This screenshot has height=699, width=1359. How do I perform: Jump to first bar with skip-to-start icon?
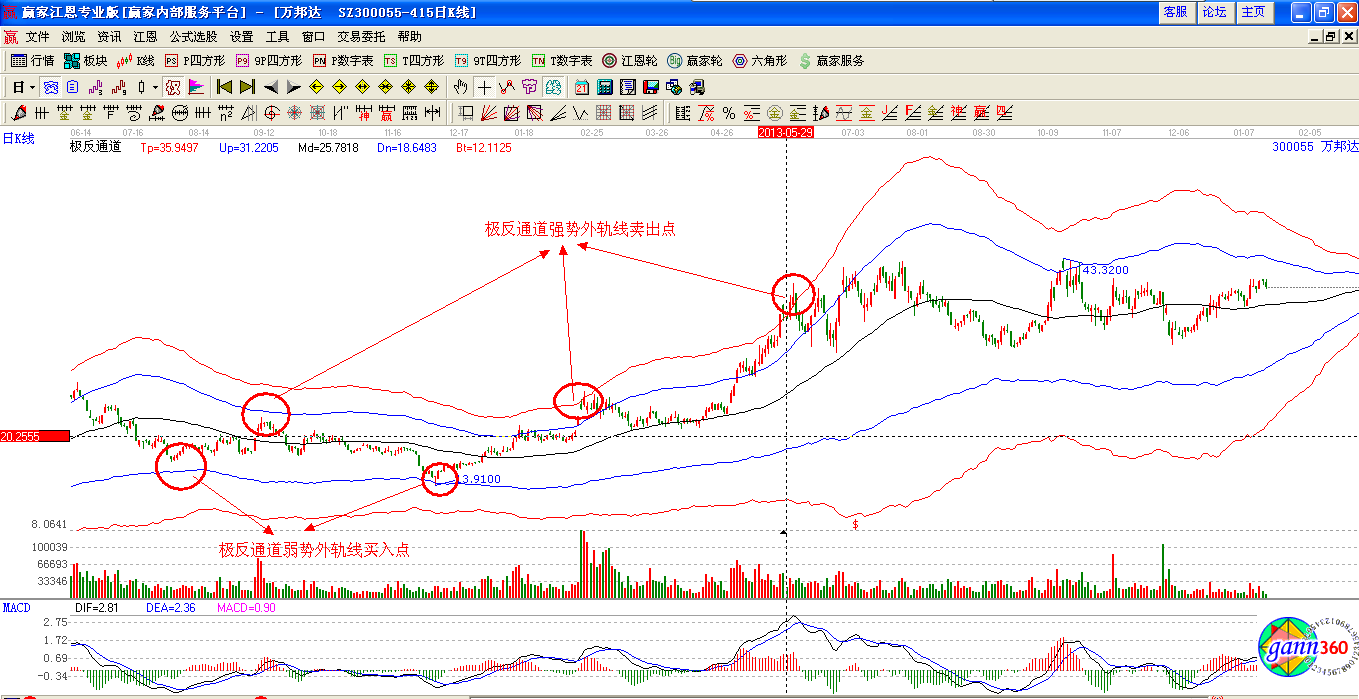coord(224,87)
